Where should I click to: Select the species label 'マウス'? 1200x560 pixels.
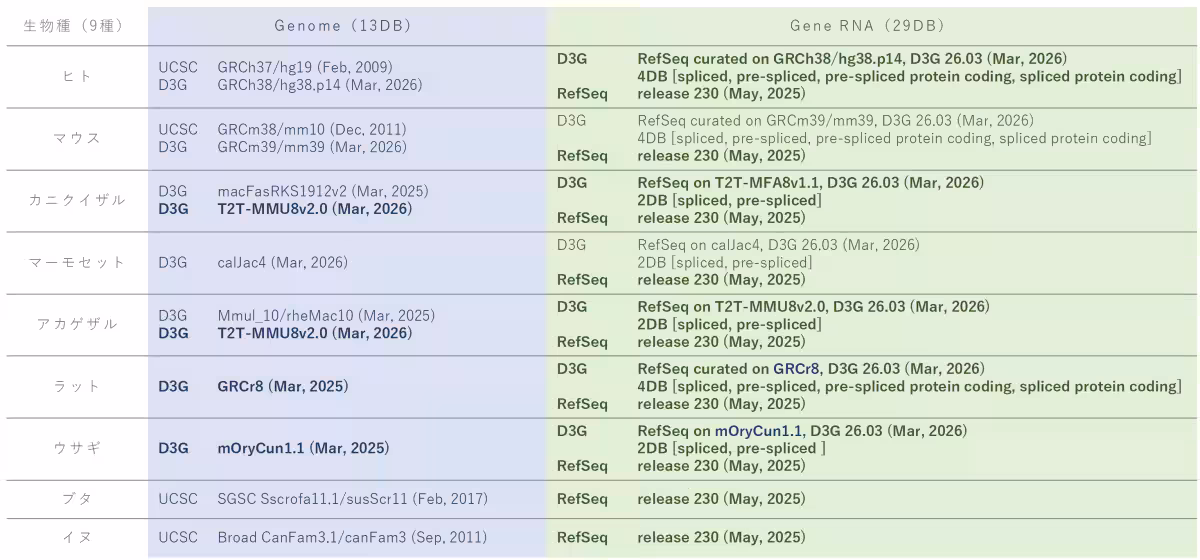pyautogui.click(x=77, y=138)
